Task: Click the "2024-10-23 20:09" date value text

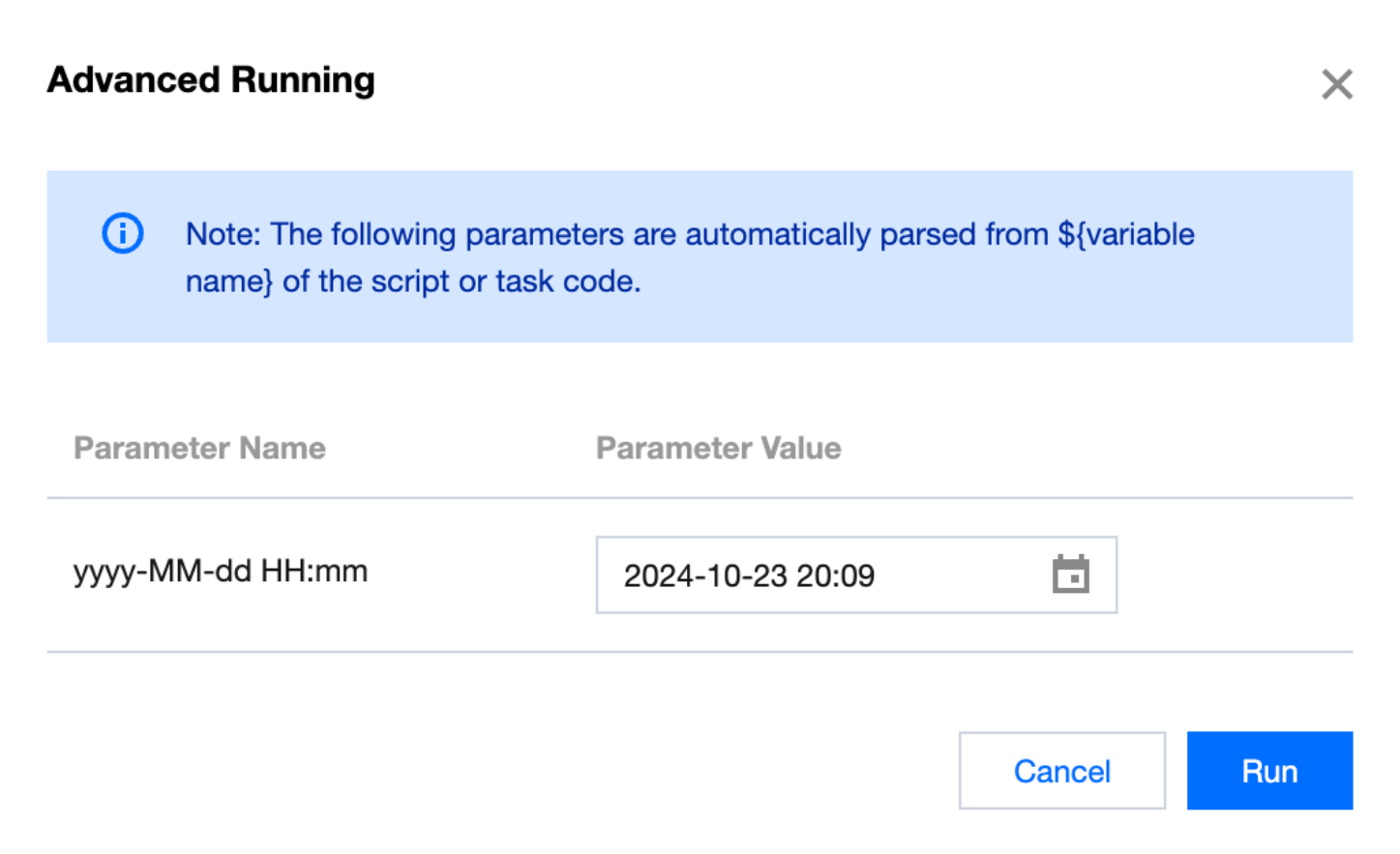Action: click(x=749, y=575)
